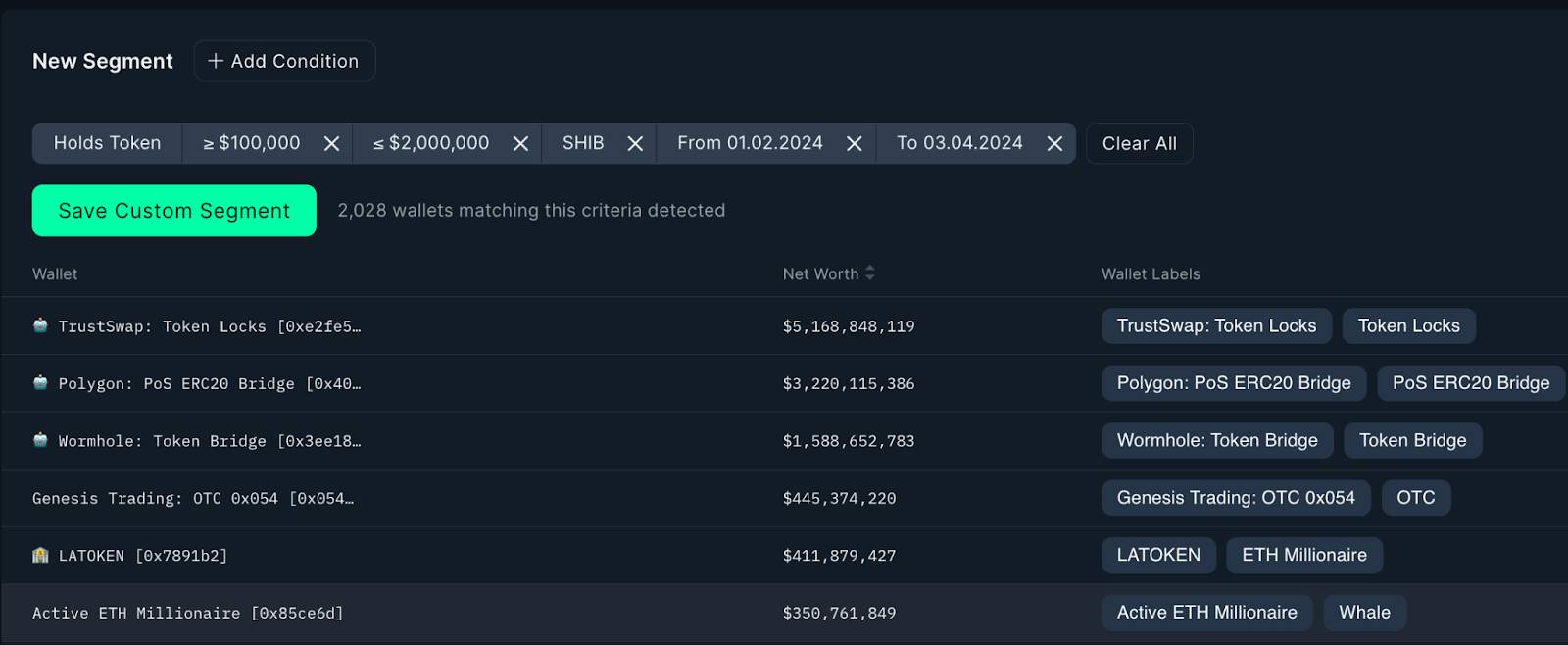Click the LATOKEN exchange building icon
The width and height of the screenshot is (1568, 645).
40,555
